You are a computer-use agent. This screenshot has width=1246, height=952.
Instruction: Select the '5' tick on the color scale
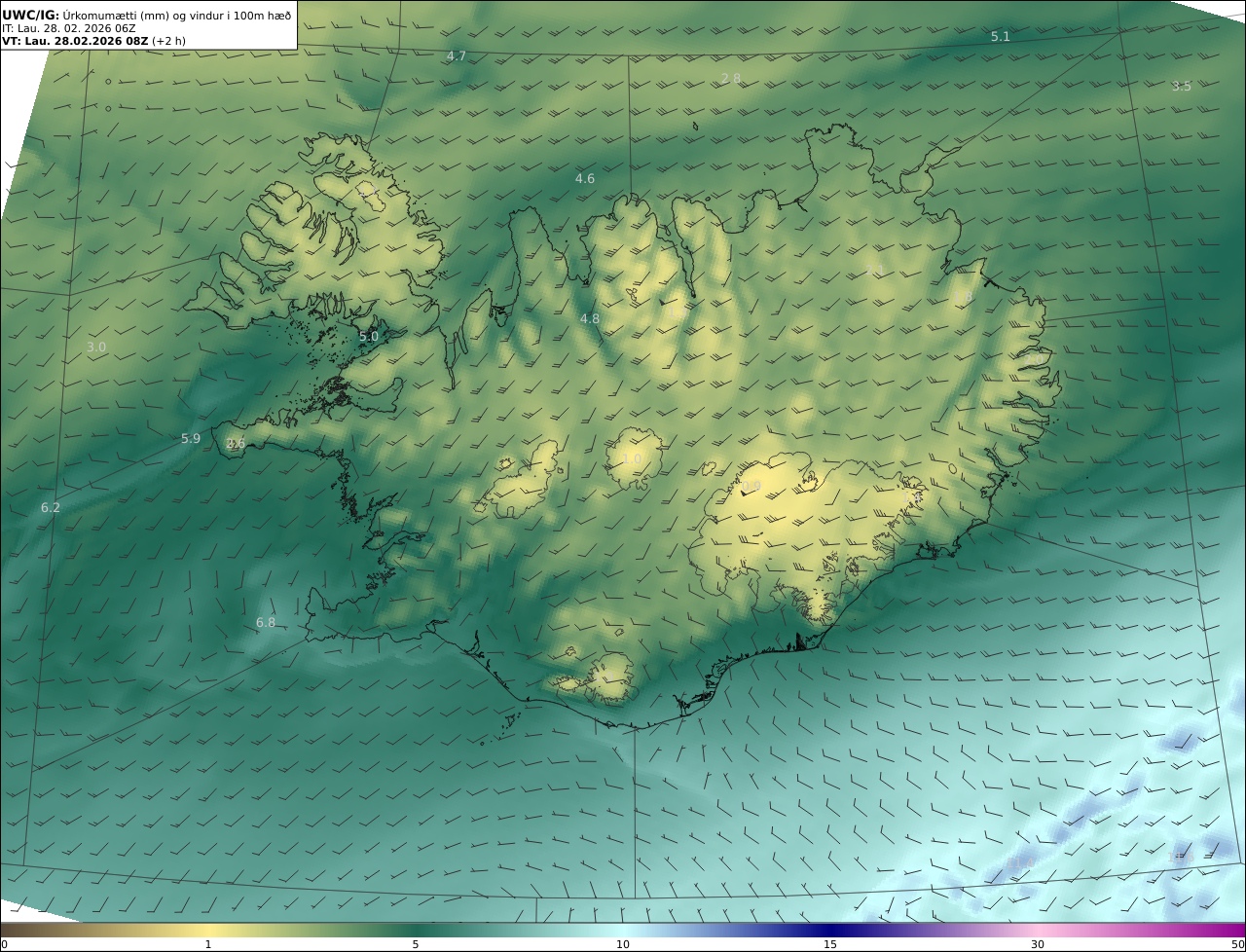(x=416, y=944)
